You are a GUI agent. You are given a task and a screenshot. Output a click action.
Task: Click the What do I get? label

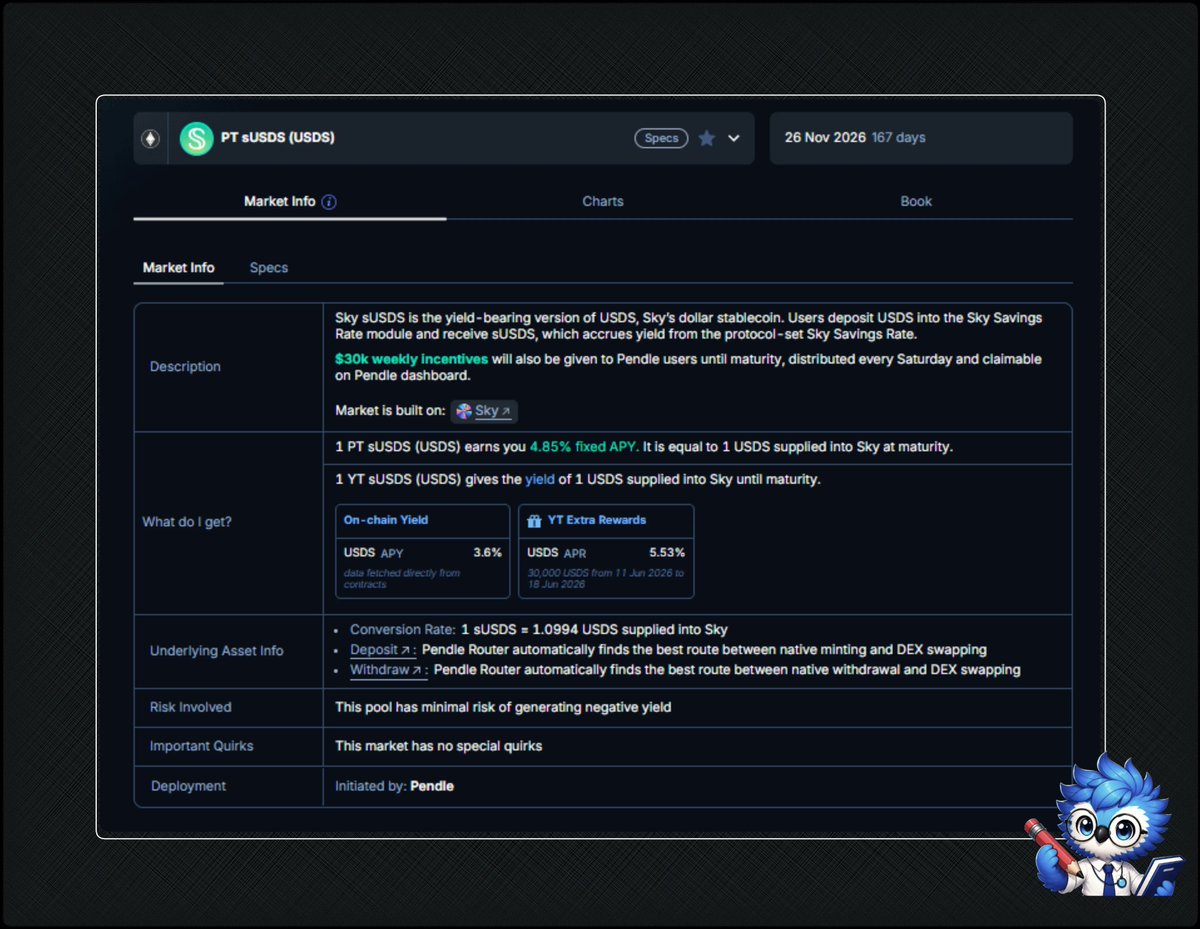187,522
